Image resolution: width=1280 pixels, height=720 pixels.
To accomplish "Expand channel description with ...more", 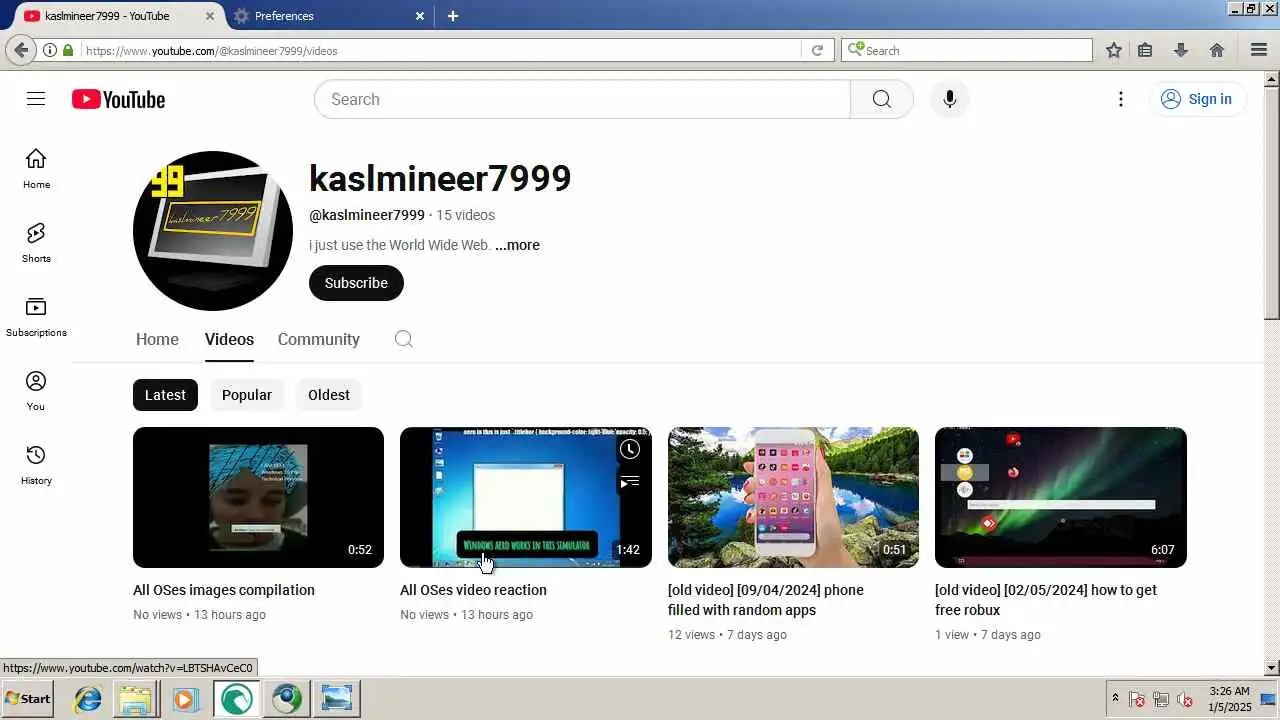I will 517,245.
